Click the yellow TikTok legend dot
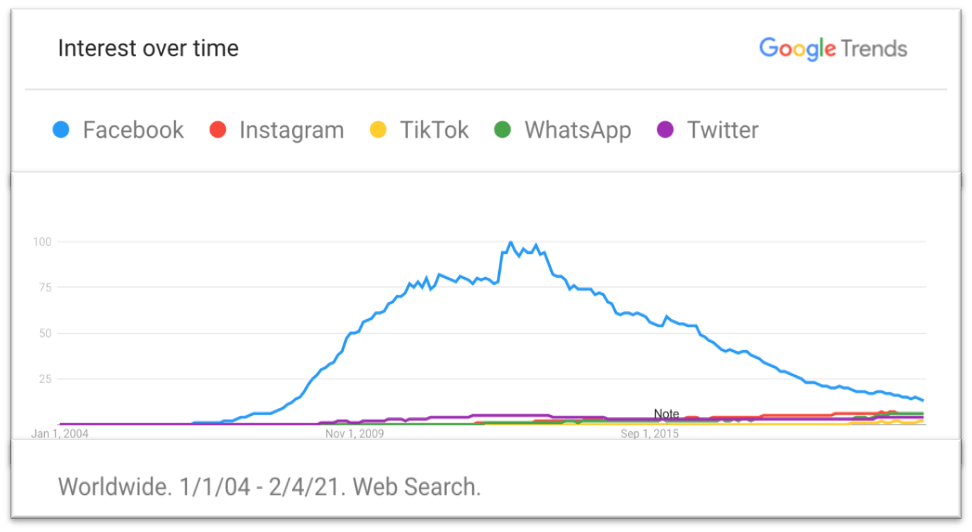The height and width of the screenshot is (532, 972). pos(377,130)
